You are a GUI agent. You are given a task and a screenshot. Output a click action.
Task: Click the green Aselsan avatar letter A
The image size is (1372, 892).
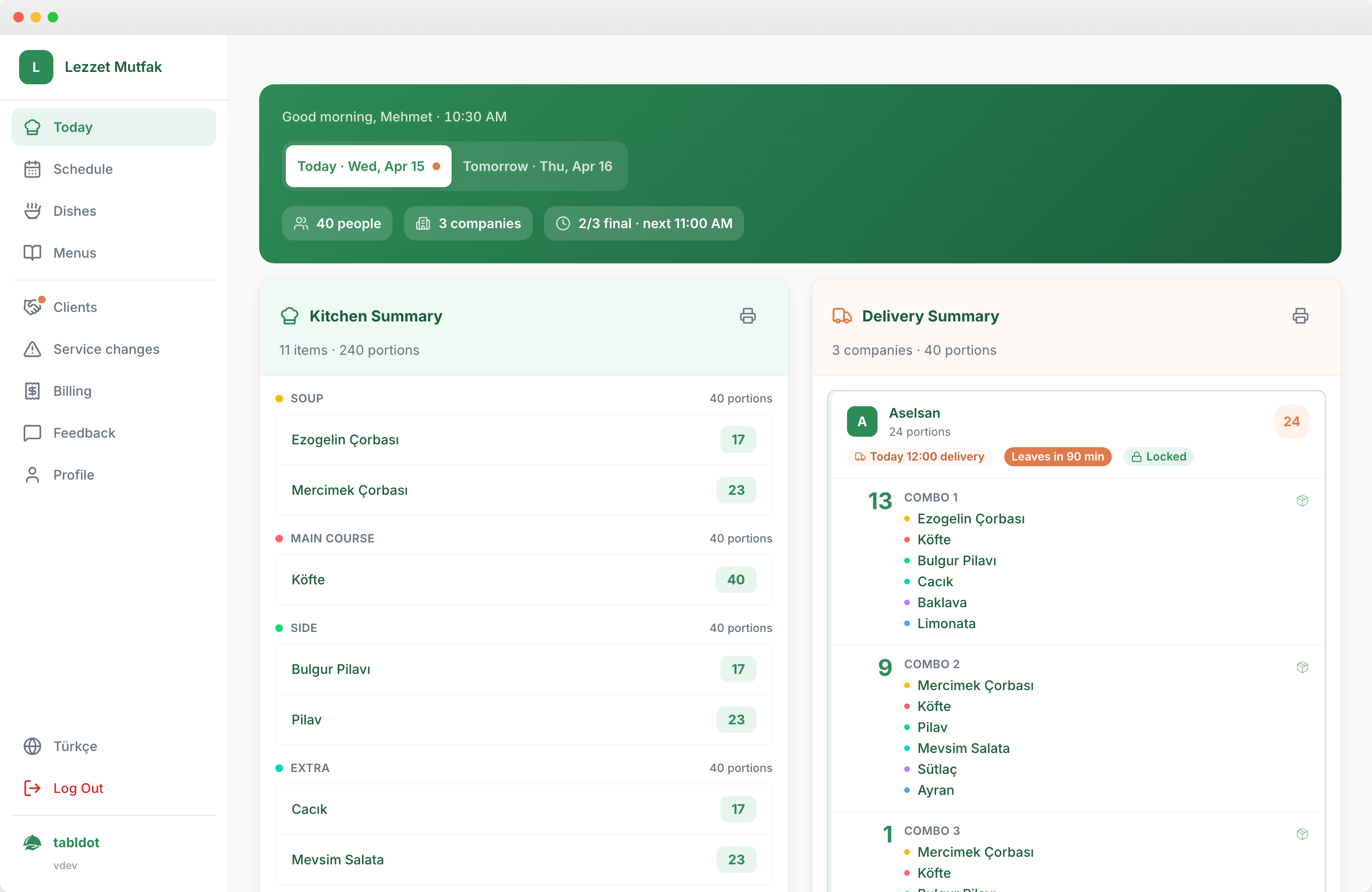pyautogui.click(x=862, y=421)
